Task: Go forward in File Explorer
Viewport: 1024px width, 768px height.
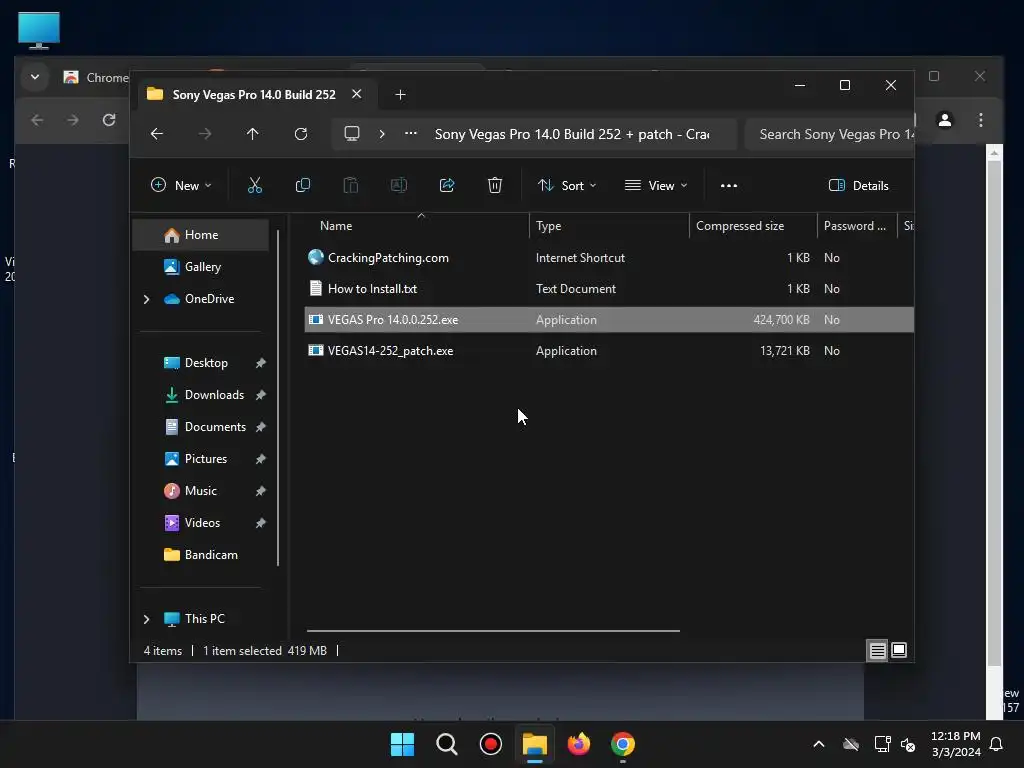Action: [205, 134]
